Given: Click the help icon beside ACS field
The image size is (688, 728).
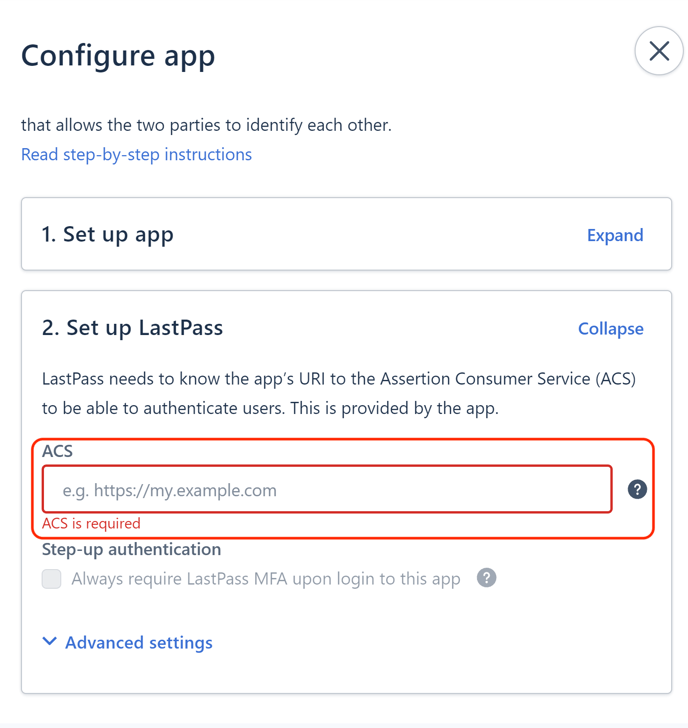Looking at the screenshot, I should [x=637, y=490].
